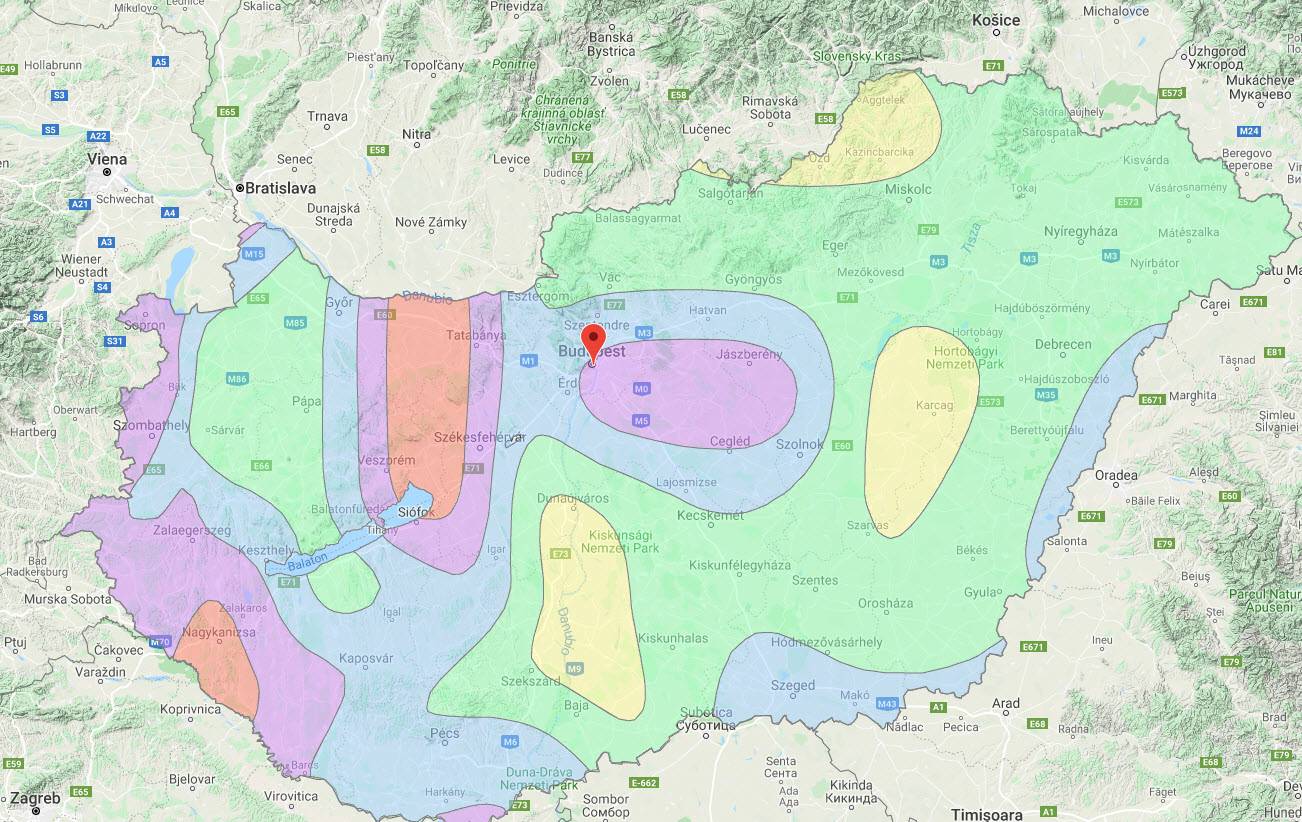Select the M0 motorway shield near Budapest
This screenshot has width=1302, height=822.
(642, 390)
